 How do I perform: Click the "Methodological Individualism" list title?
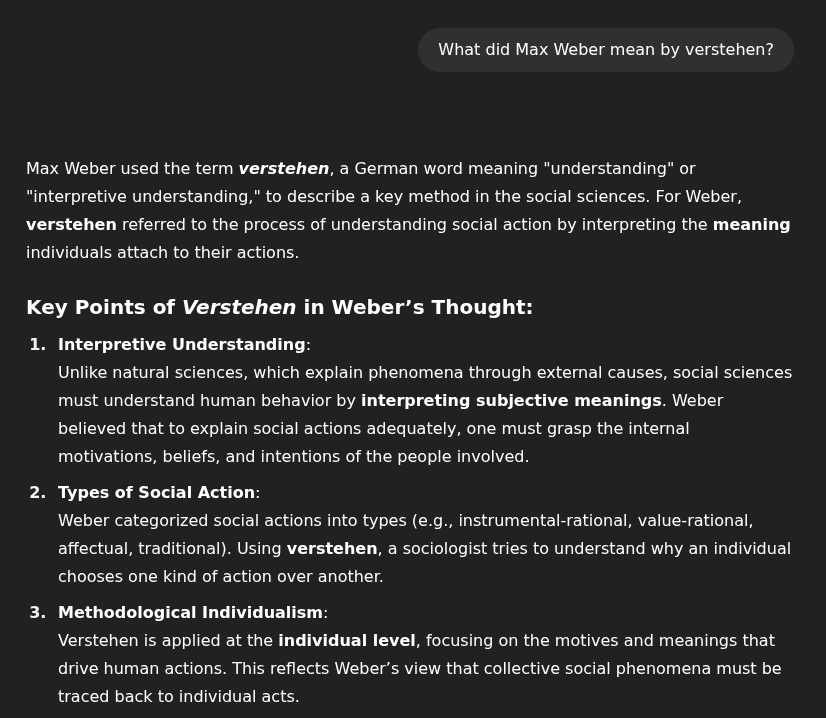pos(190,613)
